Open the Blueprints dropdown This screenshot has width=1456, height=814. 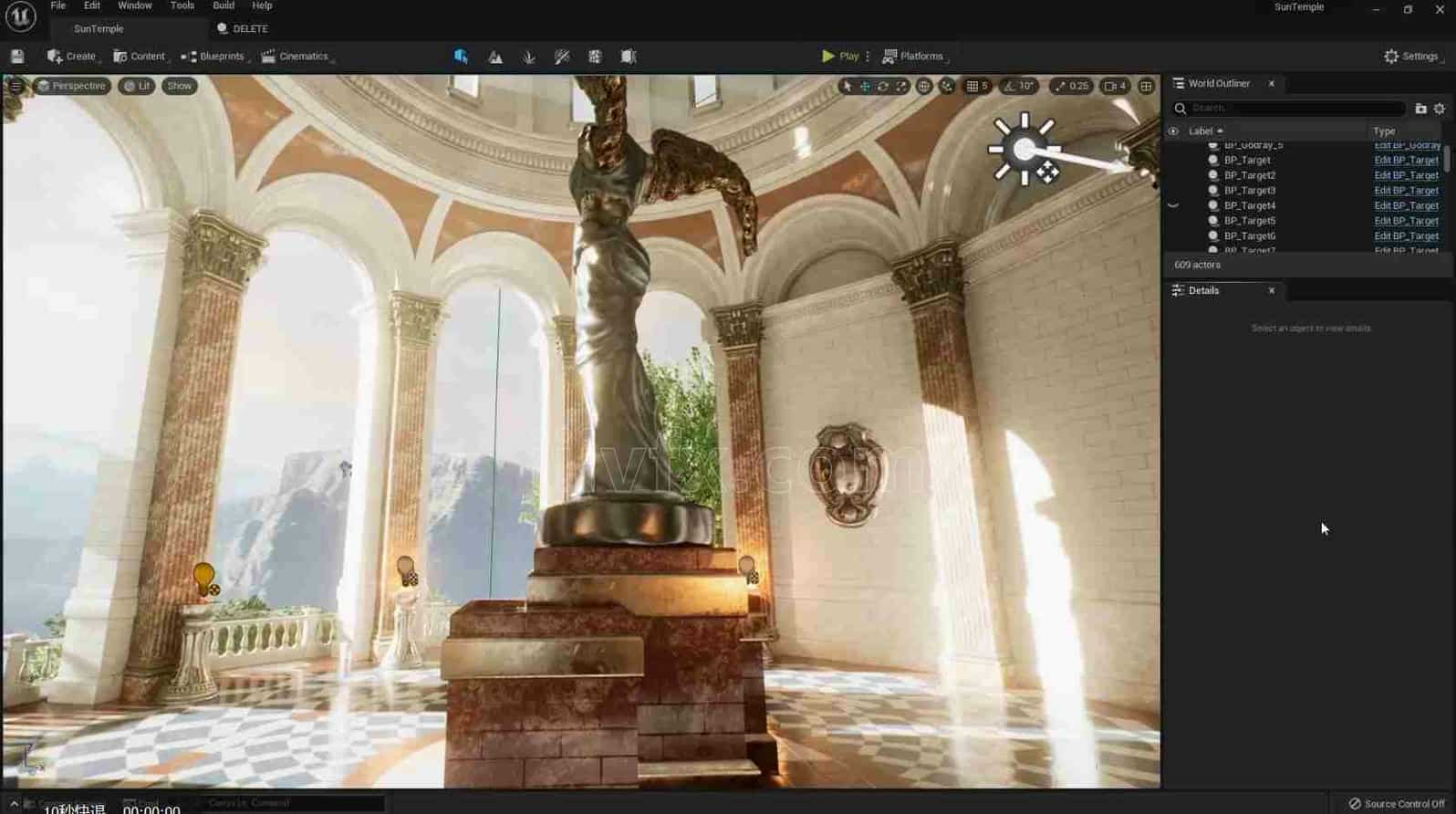point(213,57)
